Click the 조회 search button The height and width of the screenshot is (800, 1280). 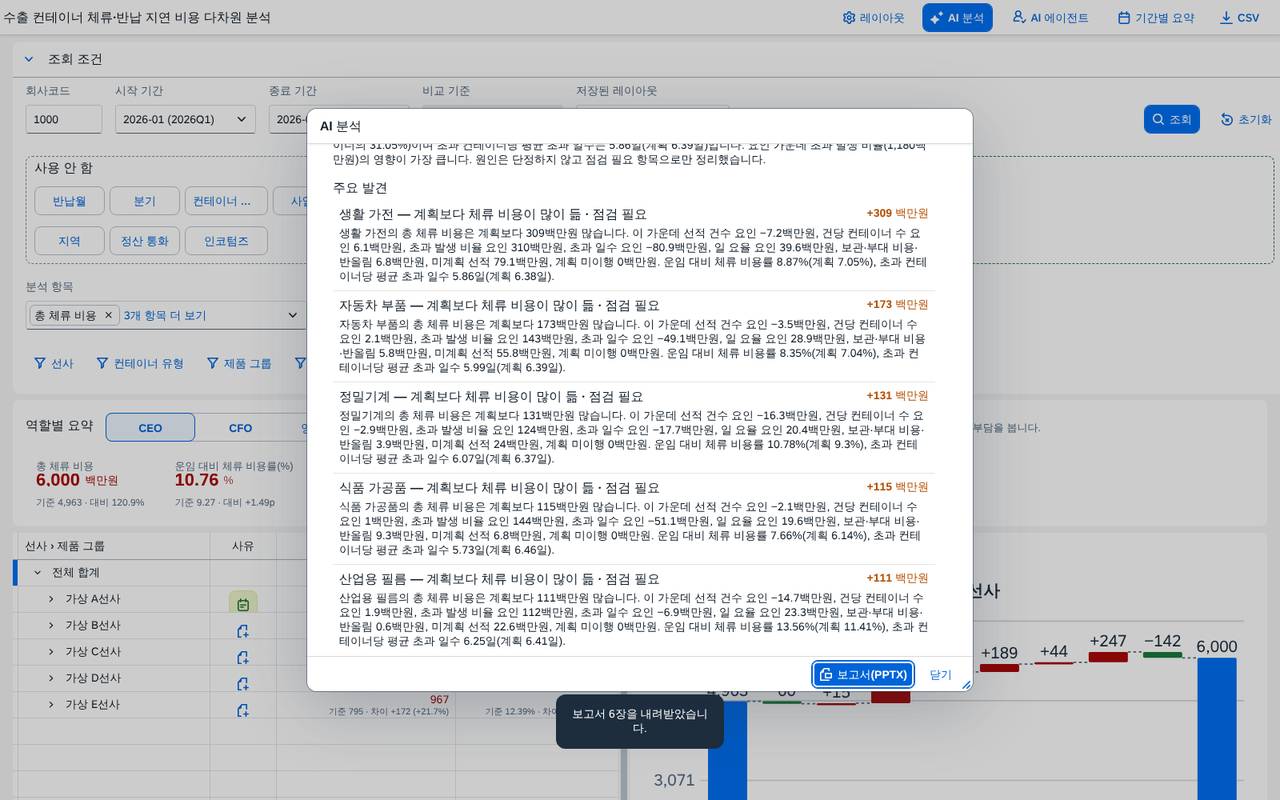(x=1171, y=119)
